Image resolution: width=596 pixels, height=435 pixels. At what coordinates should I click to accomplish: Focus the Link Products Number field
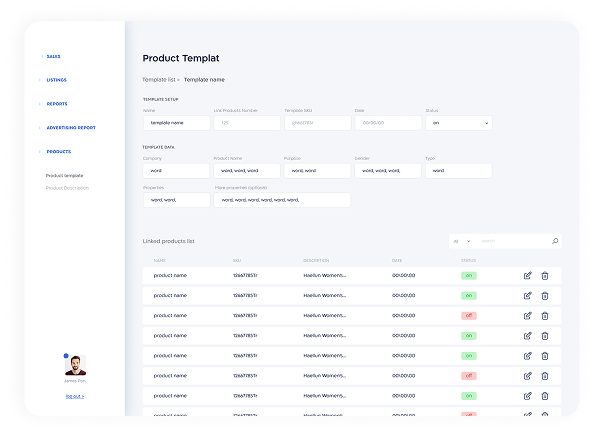[247, 123]
